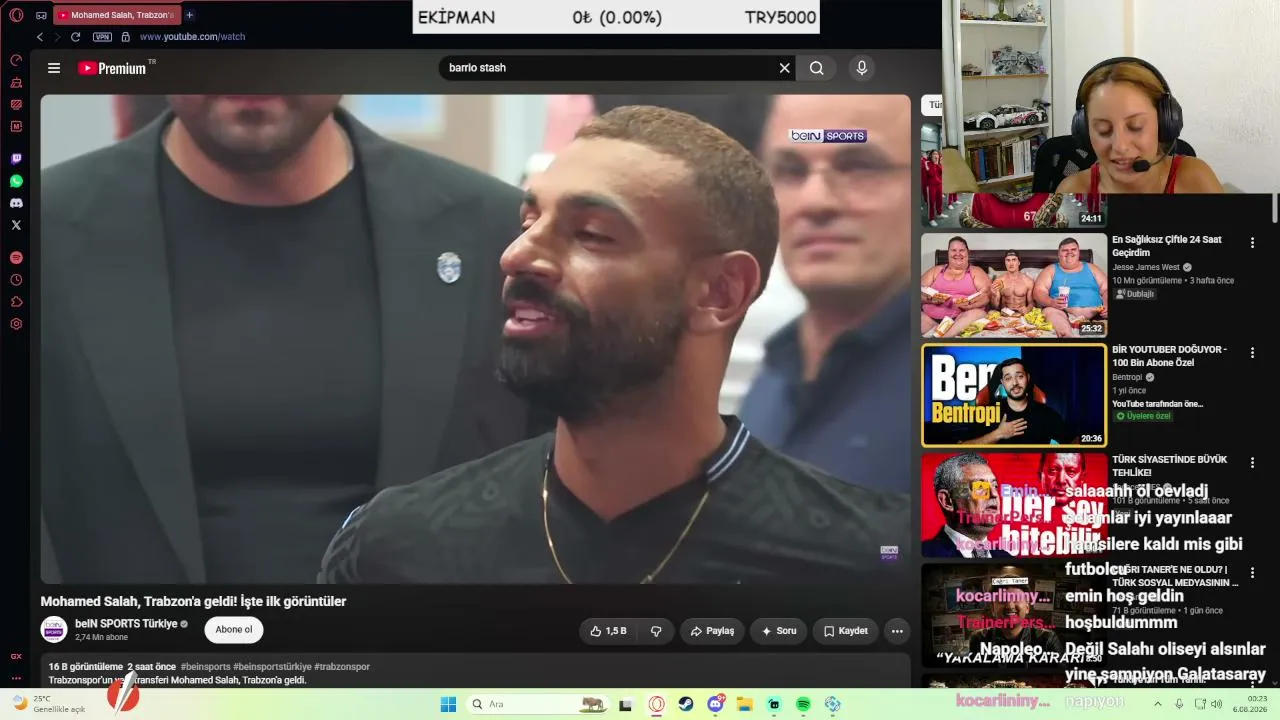Open options for 'TÜRK SİYASETİNDE BÜYÜK TEHLİKE' video

pyautogui.click(x=1252, y=462)
